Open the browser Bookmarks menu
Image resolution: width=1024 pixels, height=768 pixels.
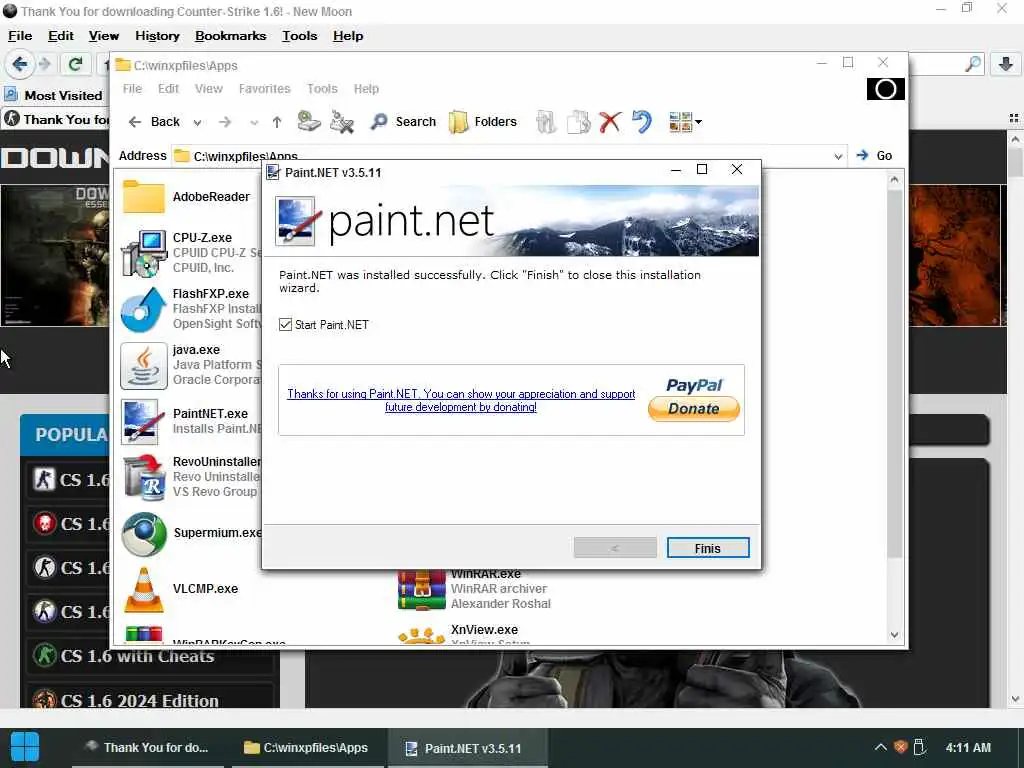click(x=231, y=36)
